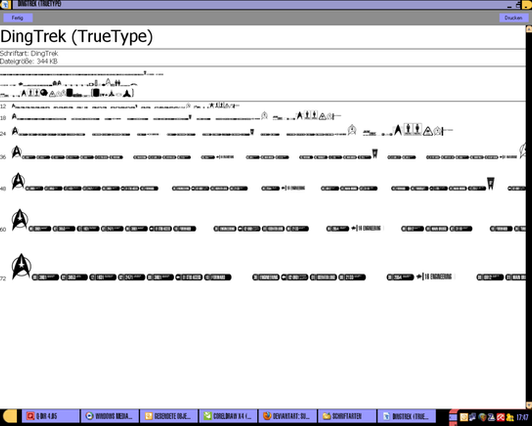Click the DingTrek (TrueType) heading text
Viewport: 532px width, 426px height.
[77, 36]
